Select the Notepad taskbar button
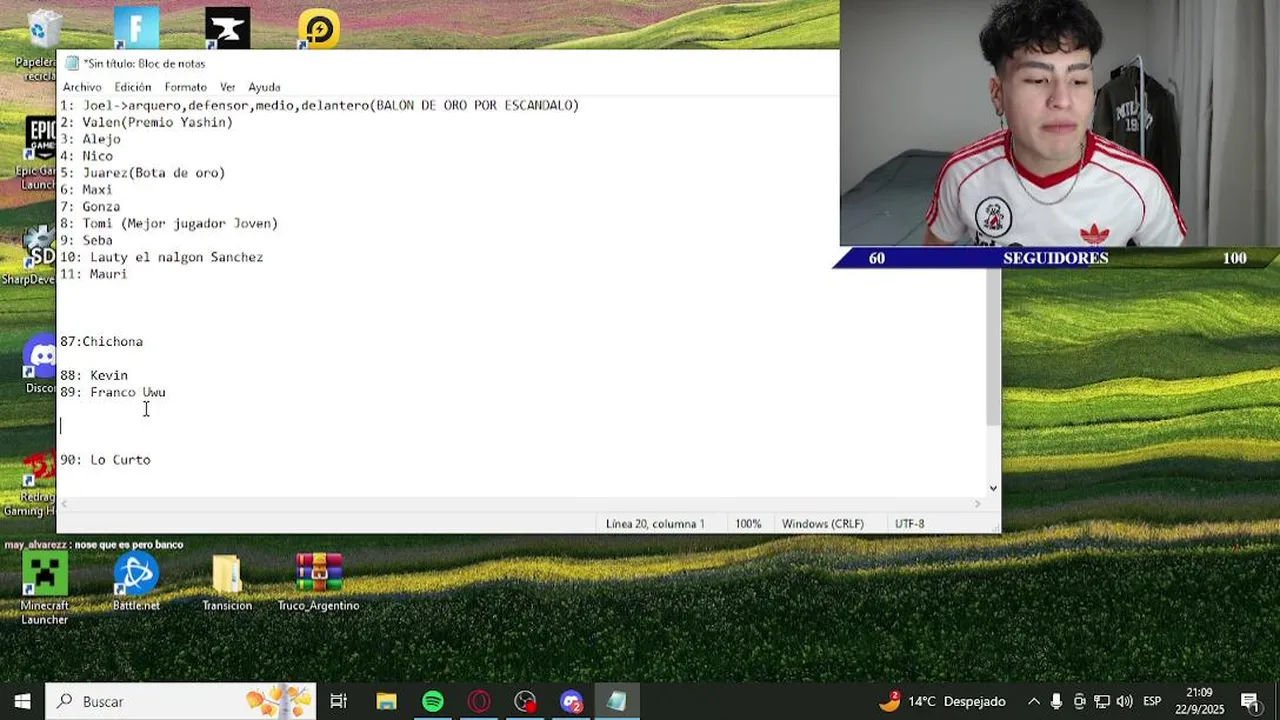The height and width of the screenshot is (720, 1280). 617,701
